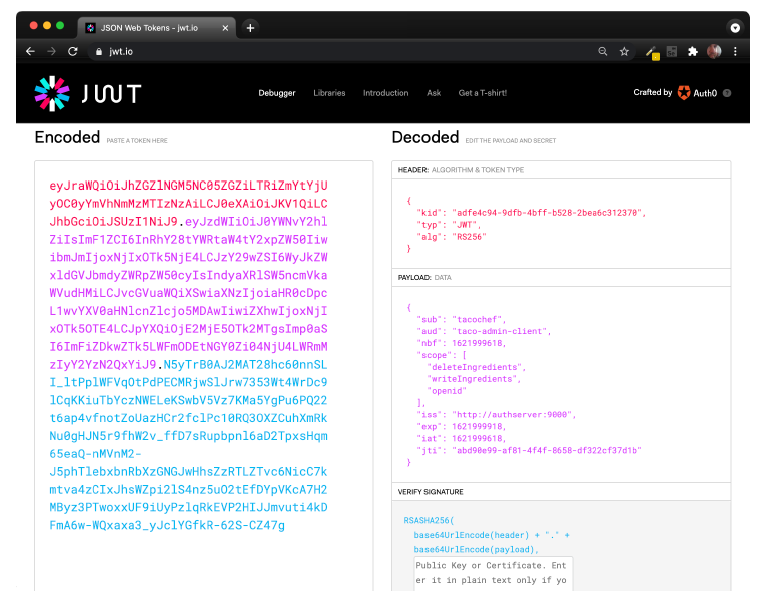Click the site lock icon

point(98,51)
